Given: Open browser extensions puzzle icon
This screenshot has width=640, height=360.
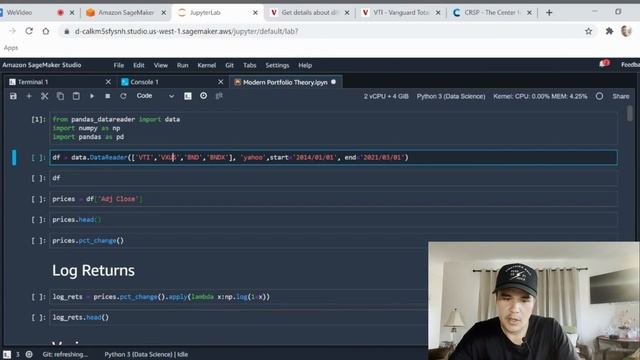Looking at the screenshot, I should pos(609,31).
